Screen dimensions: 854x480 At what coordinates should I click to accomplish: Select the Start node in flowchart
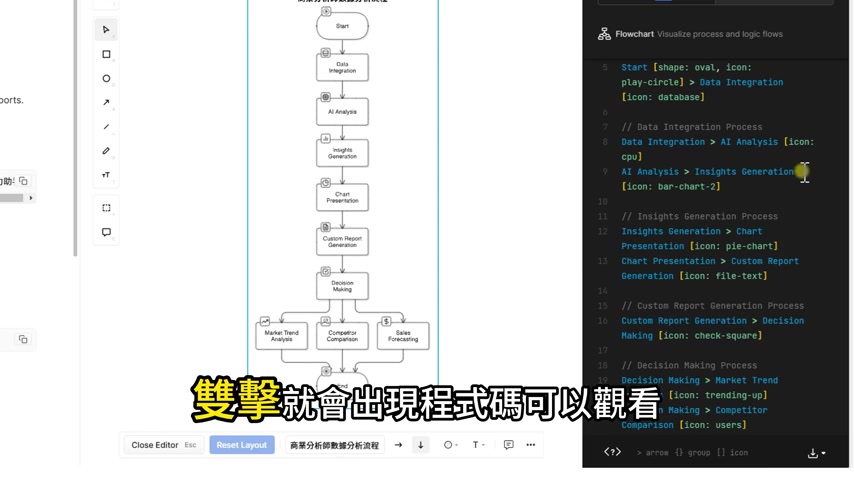pyautogui.click(x=342, y=26)
